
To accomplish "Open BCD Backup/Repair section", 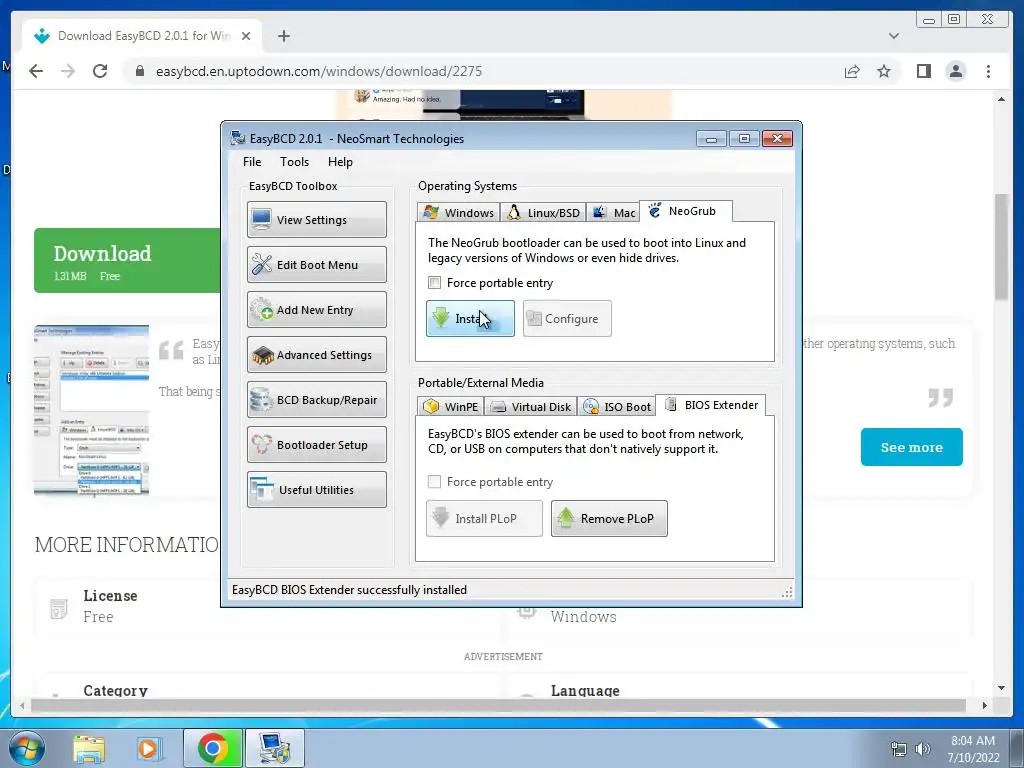I will pyautogui.click(x=317, y=400).
